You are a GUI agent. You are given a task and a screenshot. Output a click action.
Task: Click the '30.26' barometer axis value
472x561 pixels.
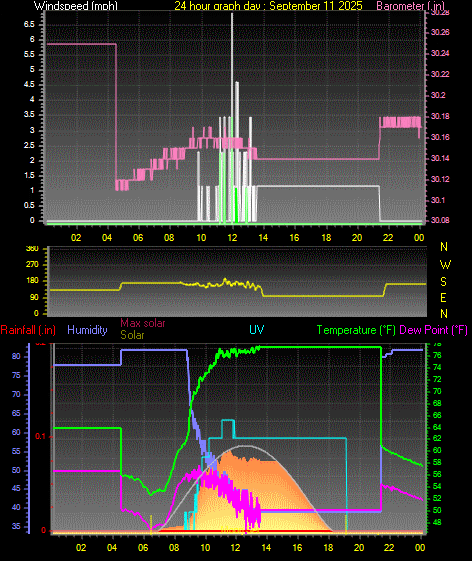(440, 33)
